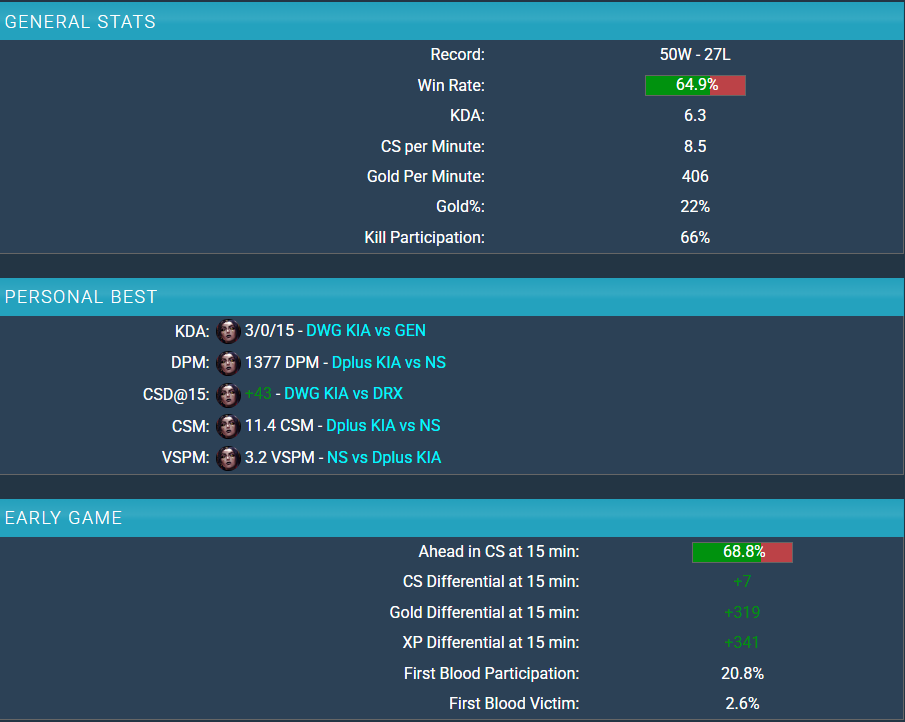Click the Early Game section header
Viewport: 905px width, 722px height.
coord(64,518)
